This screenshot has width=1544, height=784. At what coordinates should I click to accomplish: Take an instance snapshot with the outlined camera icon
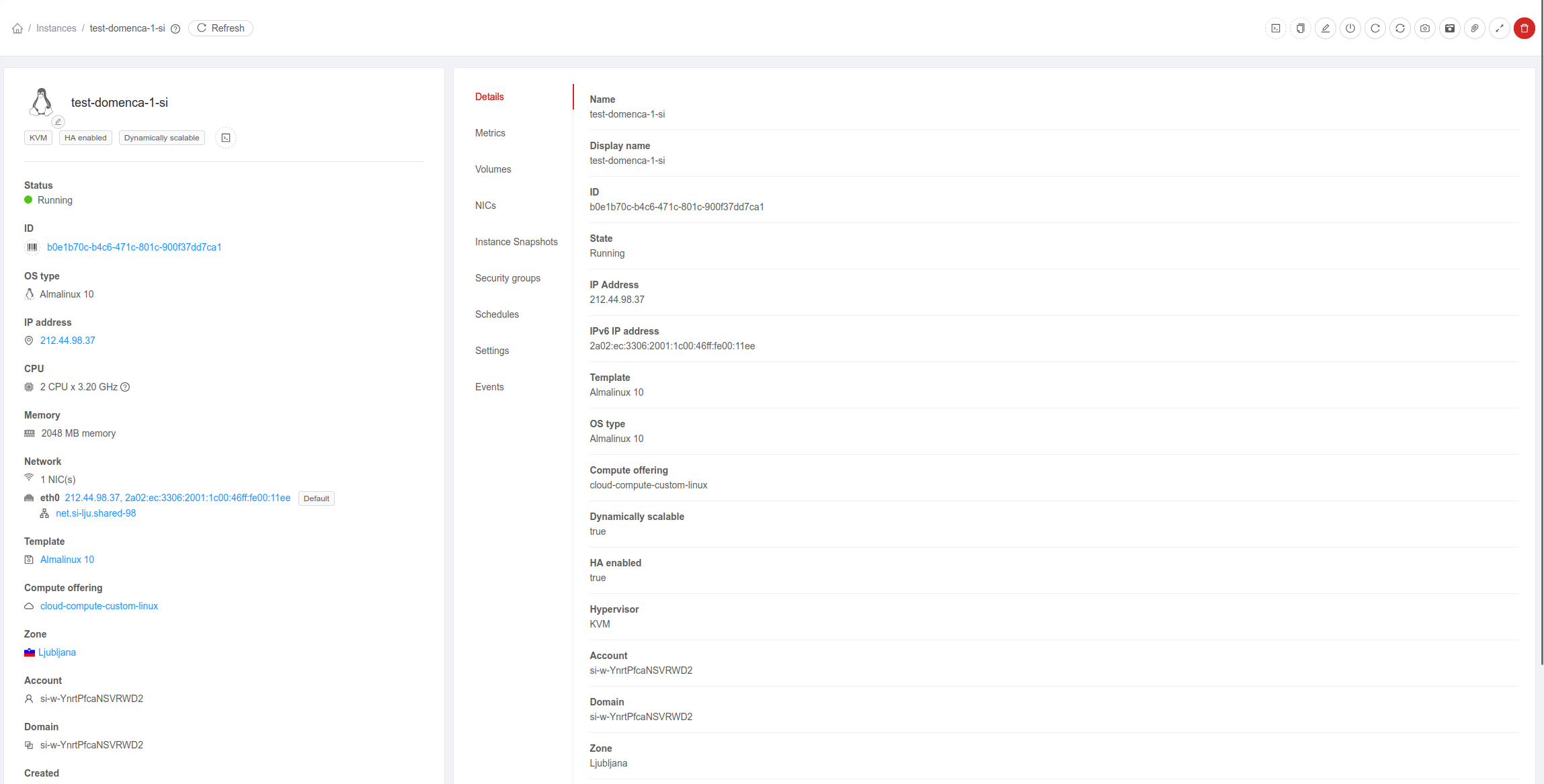1424,28
